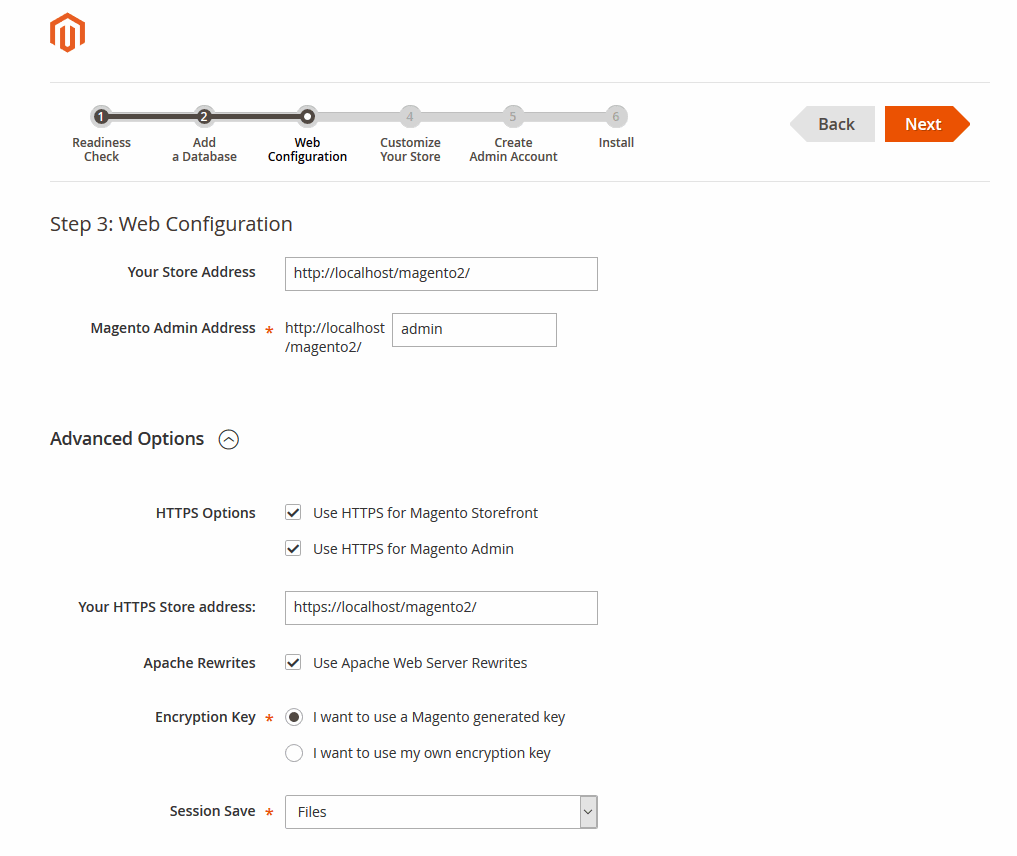Click step 1 Readiness Check circle

pyautogui.click(x=101, y=117)
